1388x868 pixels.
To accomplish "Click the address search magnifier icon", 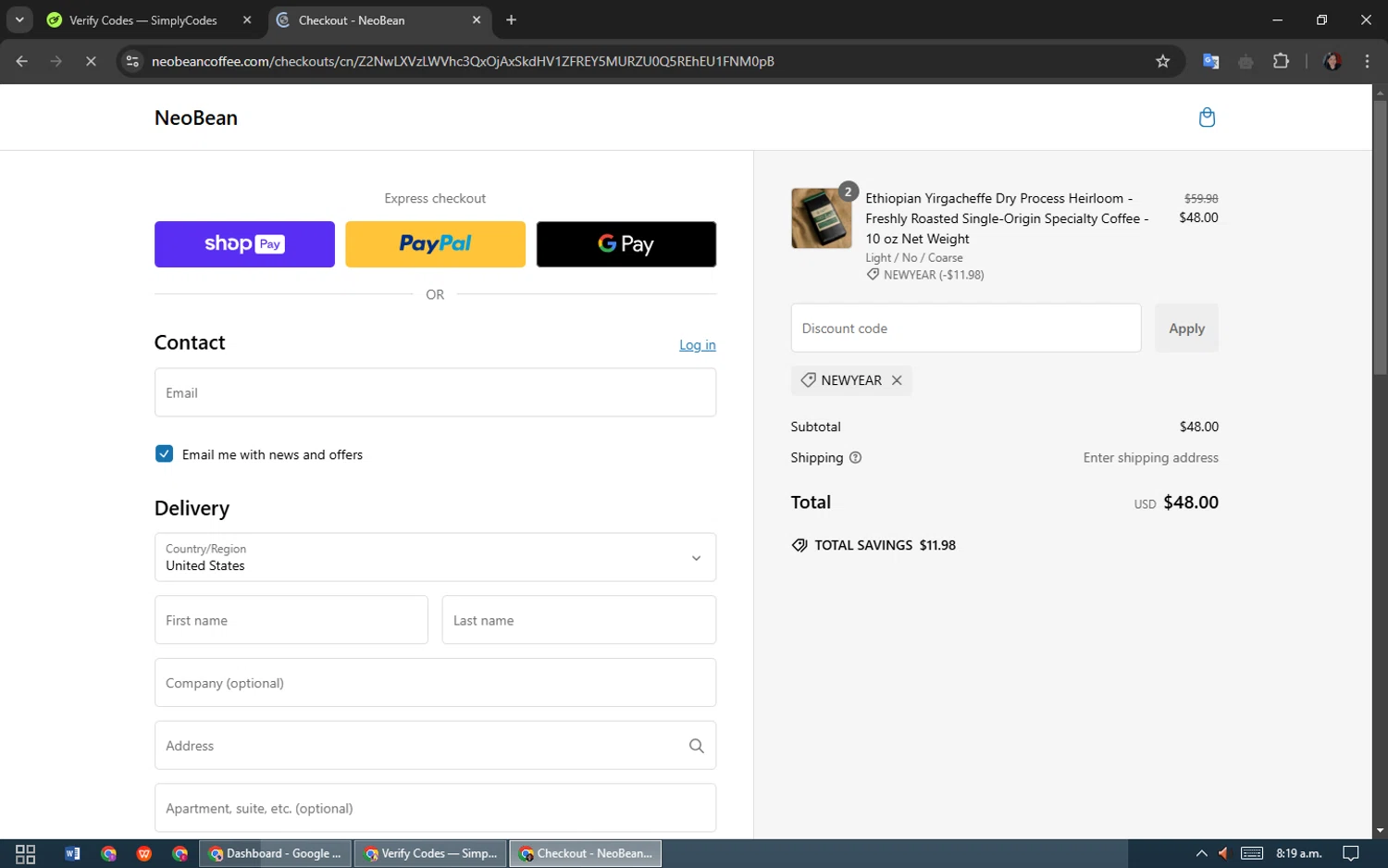I will 696,746.
